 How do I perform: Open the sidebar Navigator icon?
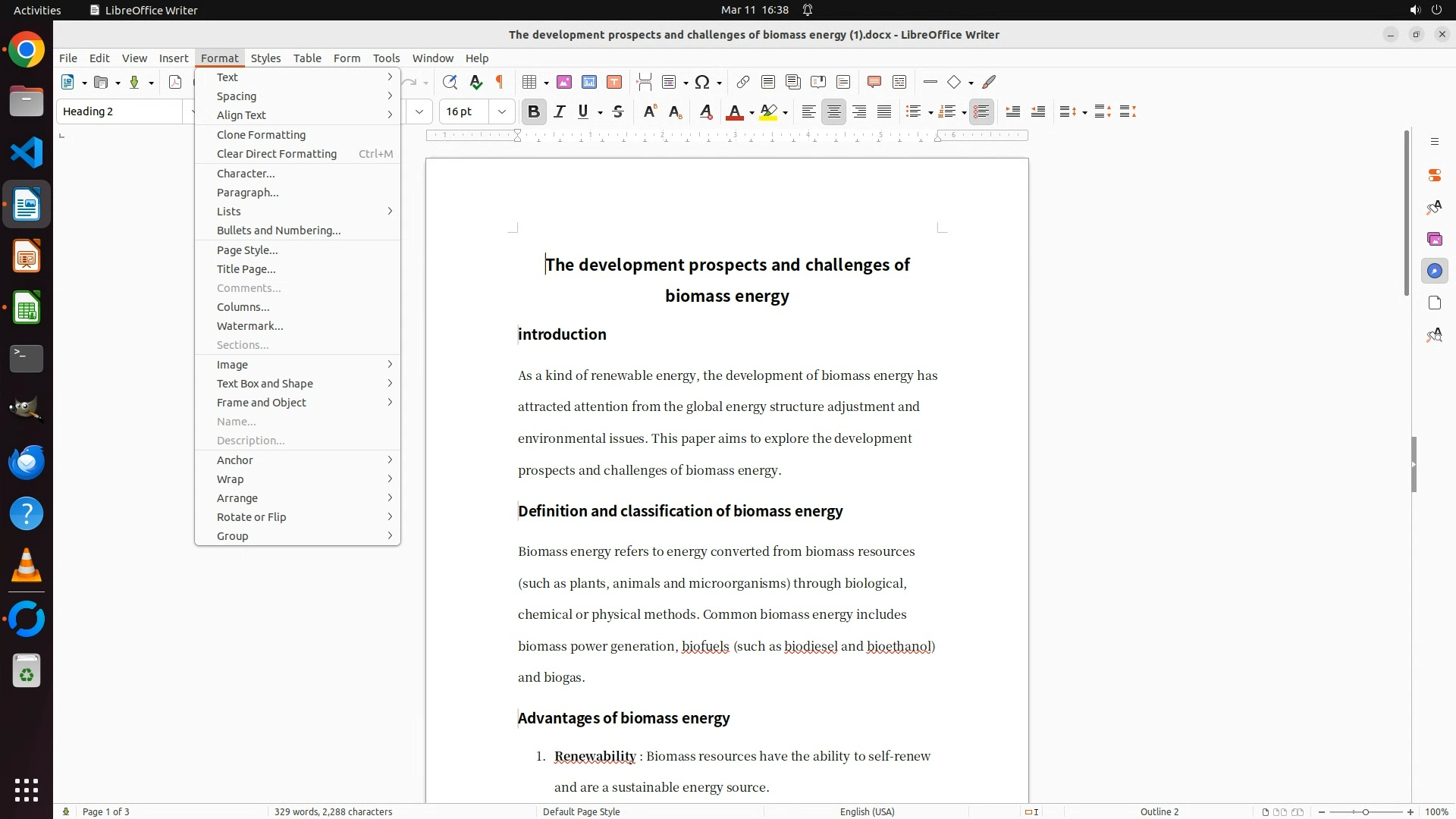tap(1434, 271)
